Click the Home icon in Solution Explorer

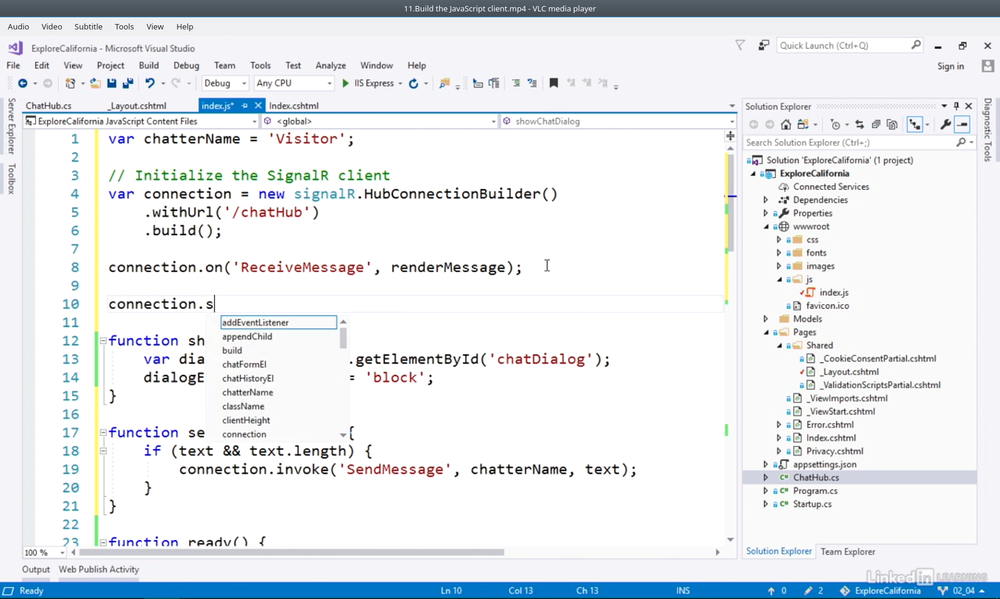click(x=786, y=124)
